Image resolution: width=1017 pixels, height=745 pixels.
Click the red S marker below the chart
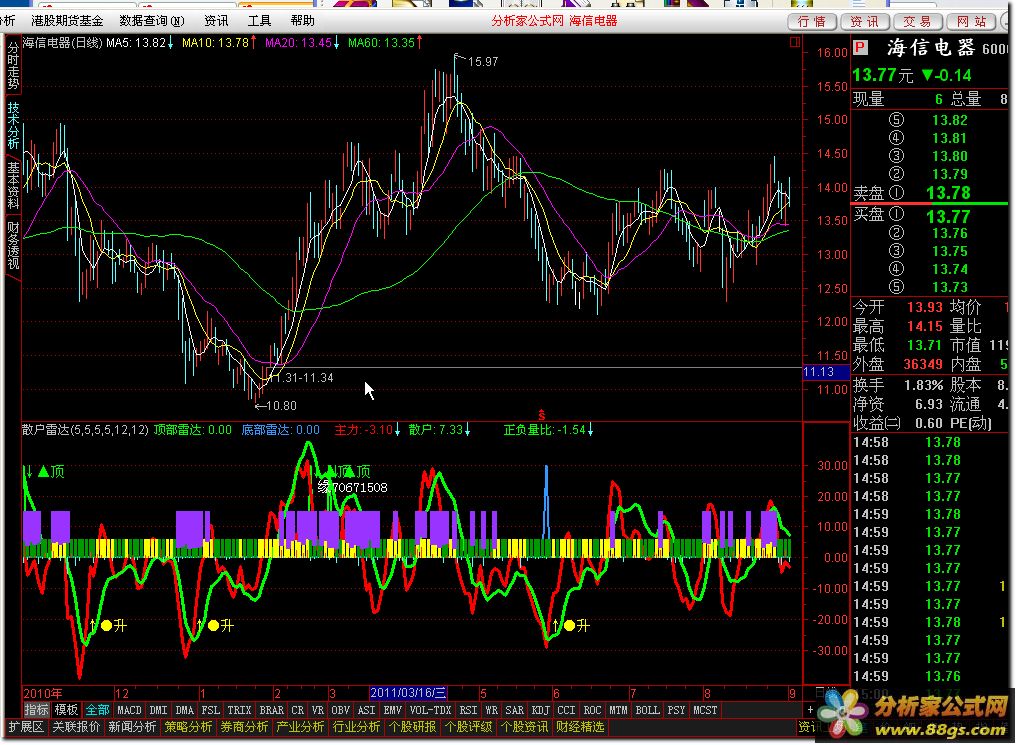pyautogui.click(x=542, y=415)
